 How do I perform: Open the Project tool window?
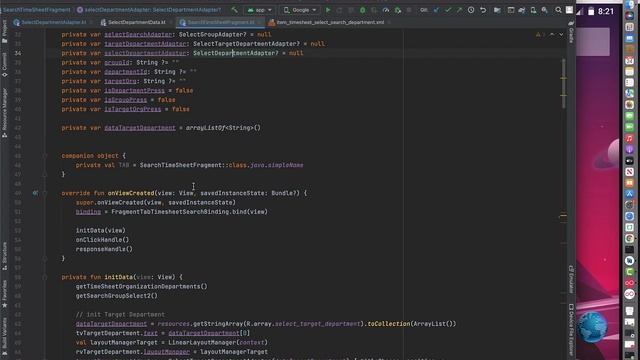coord(4,32)
